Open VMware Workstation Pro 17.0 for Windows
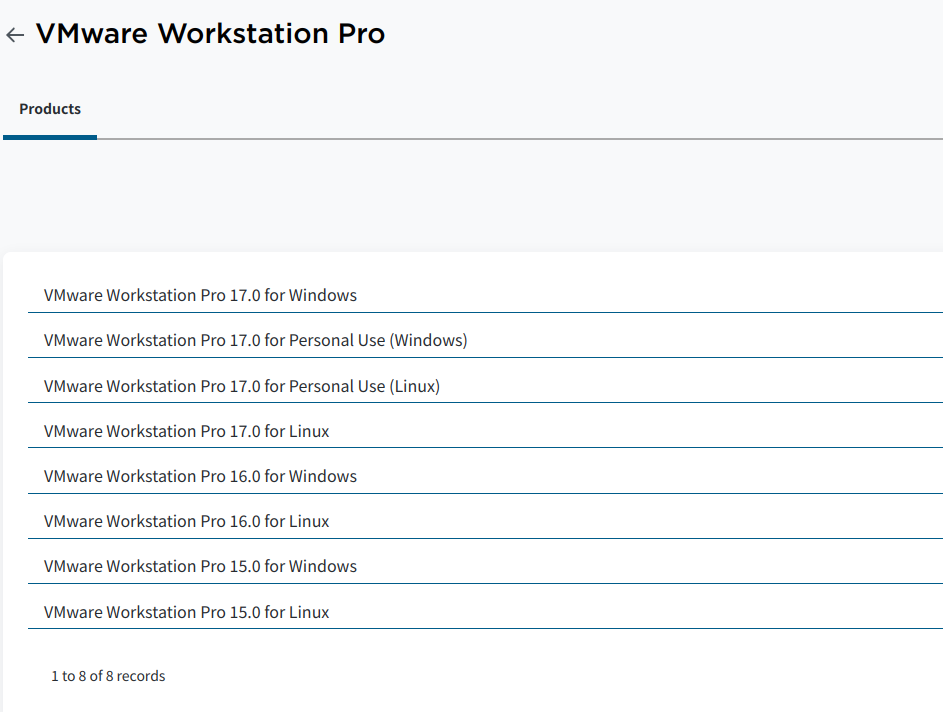Image resolution: width=943 pixels, height=712 pixels. coord(200,295)
